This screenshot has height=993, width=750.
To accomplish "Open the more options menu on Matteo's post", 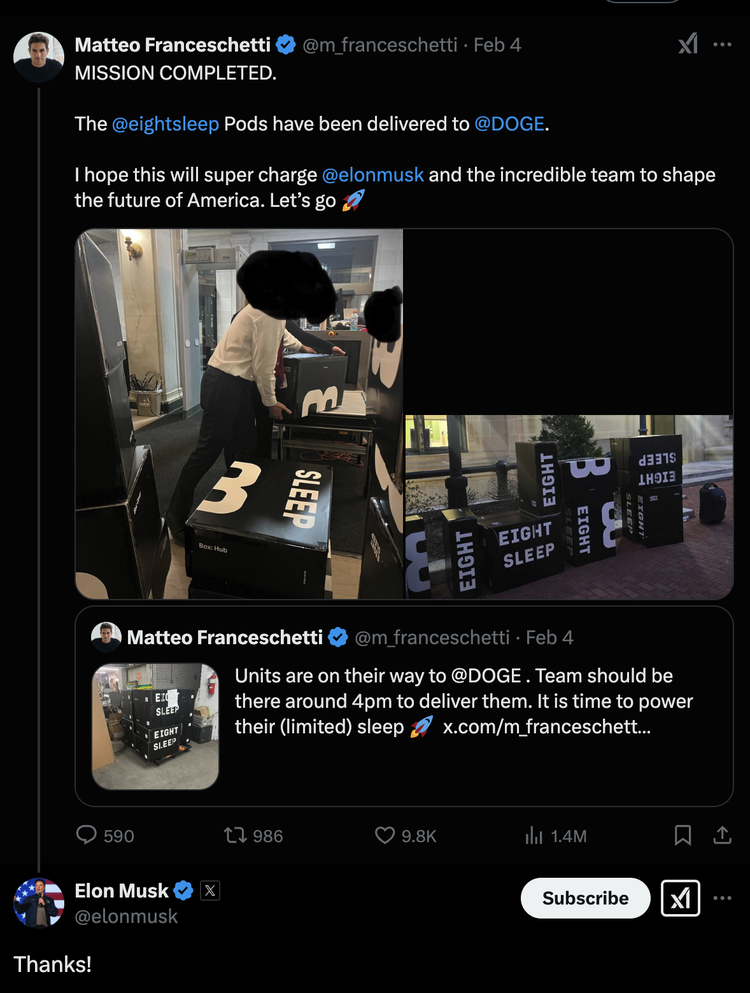I will pos(722,44).
